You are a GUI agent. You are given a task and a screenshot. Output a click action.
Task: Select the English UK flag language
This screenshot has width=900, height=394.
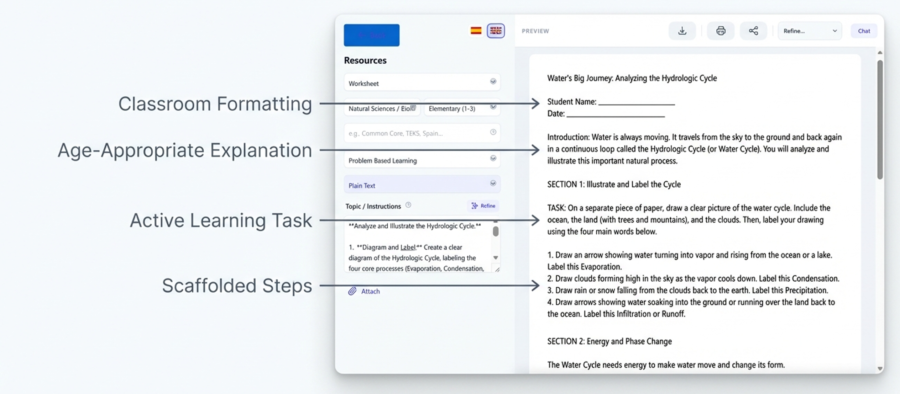coord(495,31)
